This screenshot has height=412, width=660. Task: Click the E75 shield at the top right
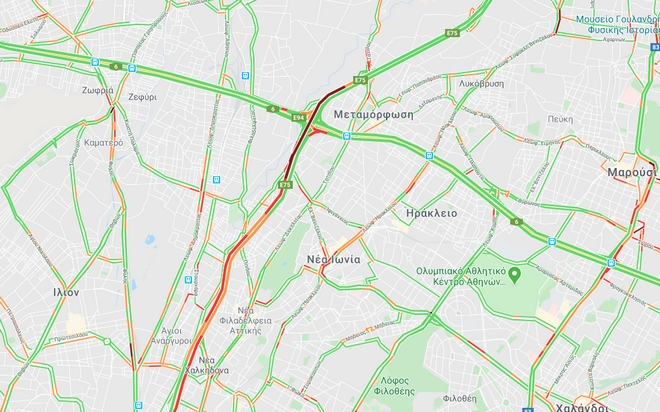coord(452,33)
